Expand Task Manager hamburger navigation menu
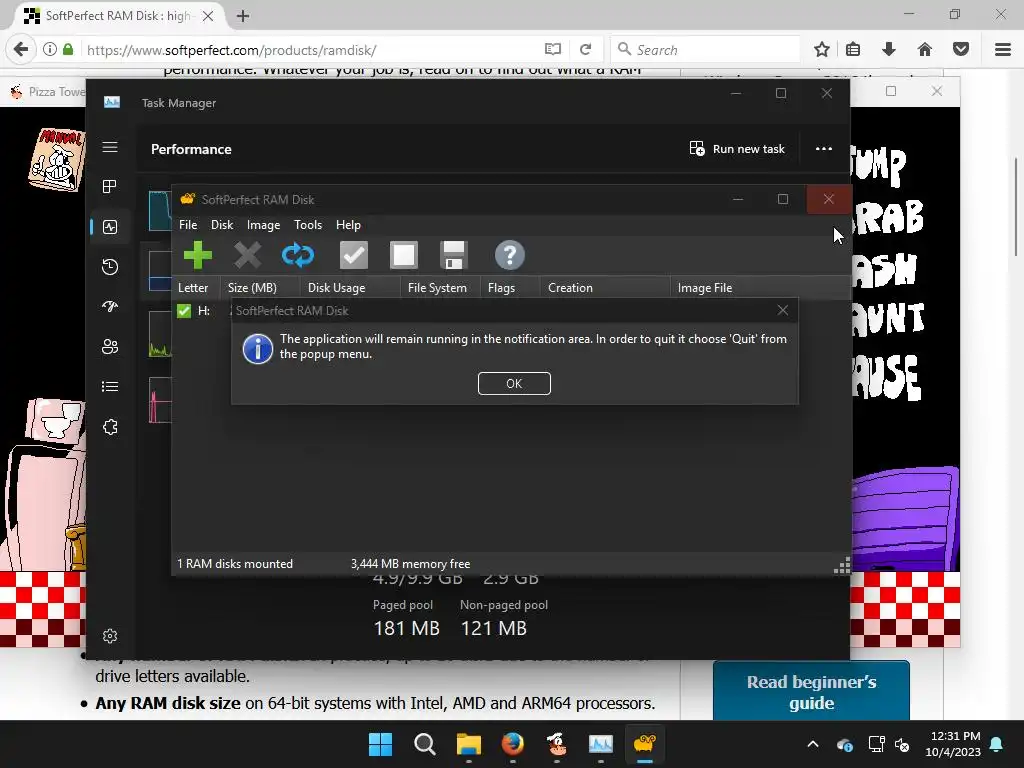Image resolution: width=1024 pixels, height=768 pixels. pos(110,147)
